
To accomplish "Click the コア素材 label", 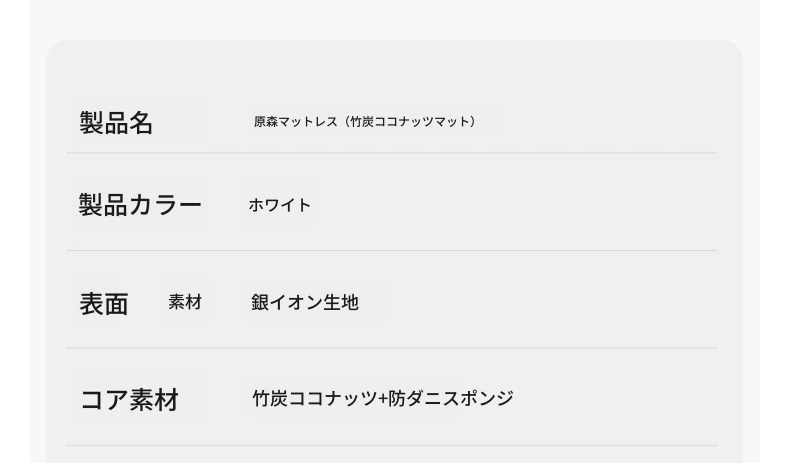I will 129,400.
